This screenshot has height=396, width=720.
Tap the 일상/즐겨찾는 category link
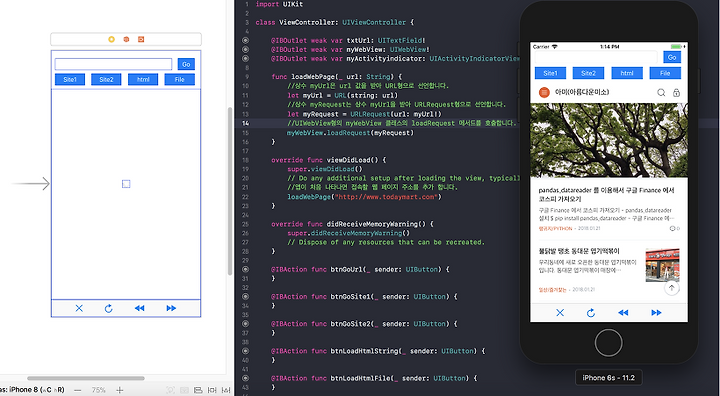click(552, 290)
